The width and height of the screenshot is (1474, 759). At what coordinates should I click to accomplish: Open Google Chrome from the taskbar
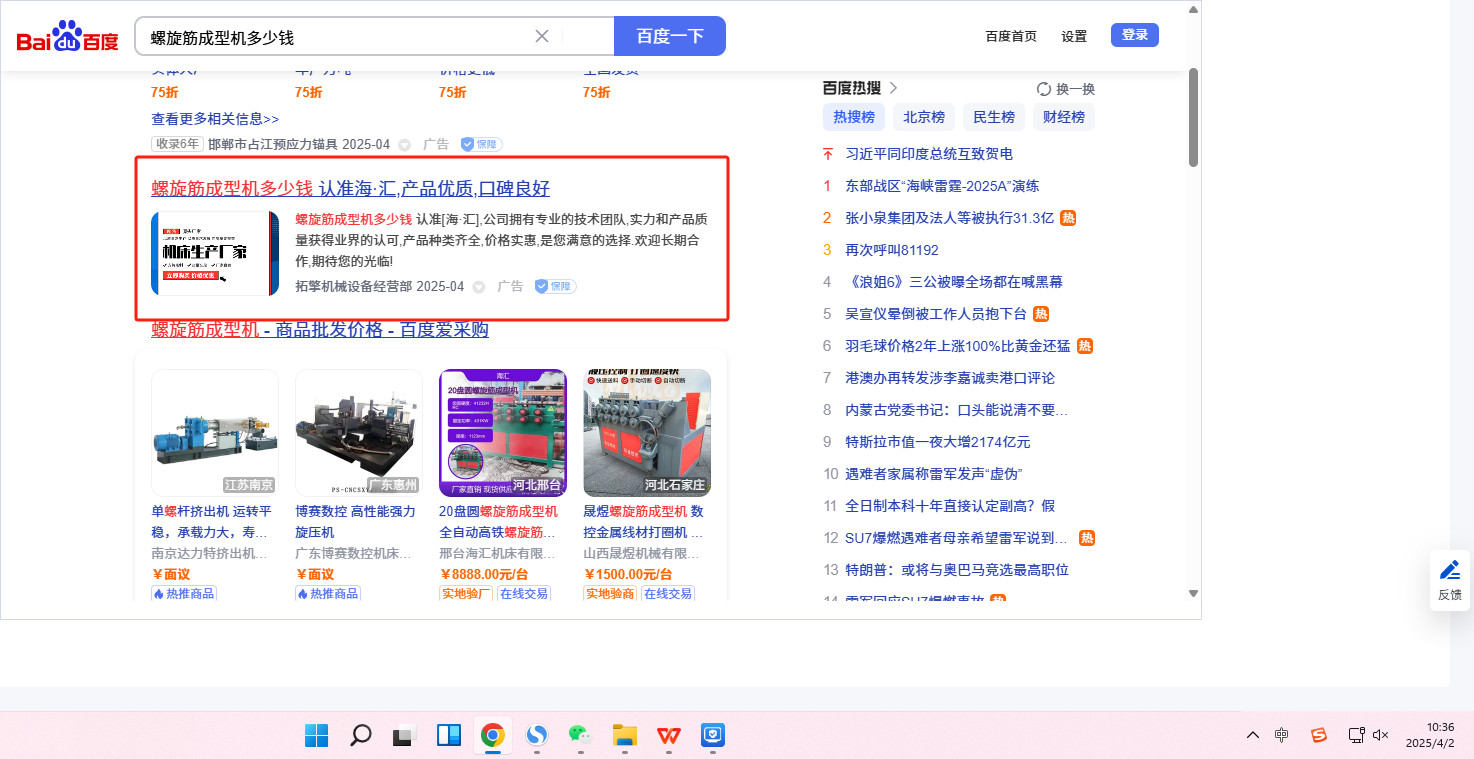pos(492,736)
